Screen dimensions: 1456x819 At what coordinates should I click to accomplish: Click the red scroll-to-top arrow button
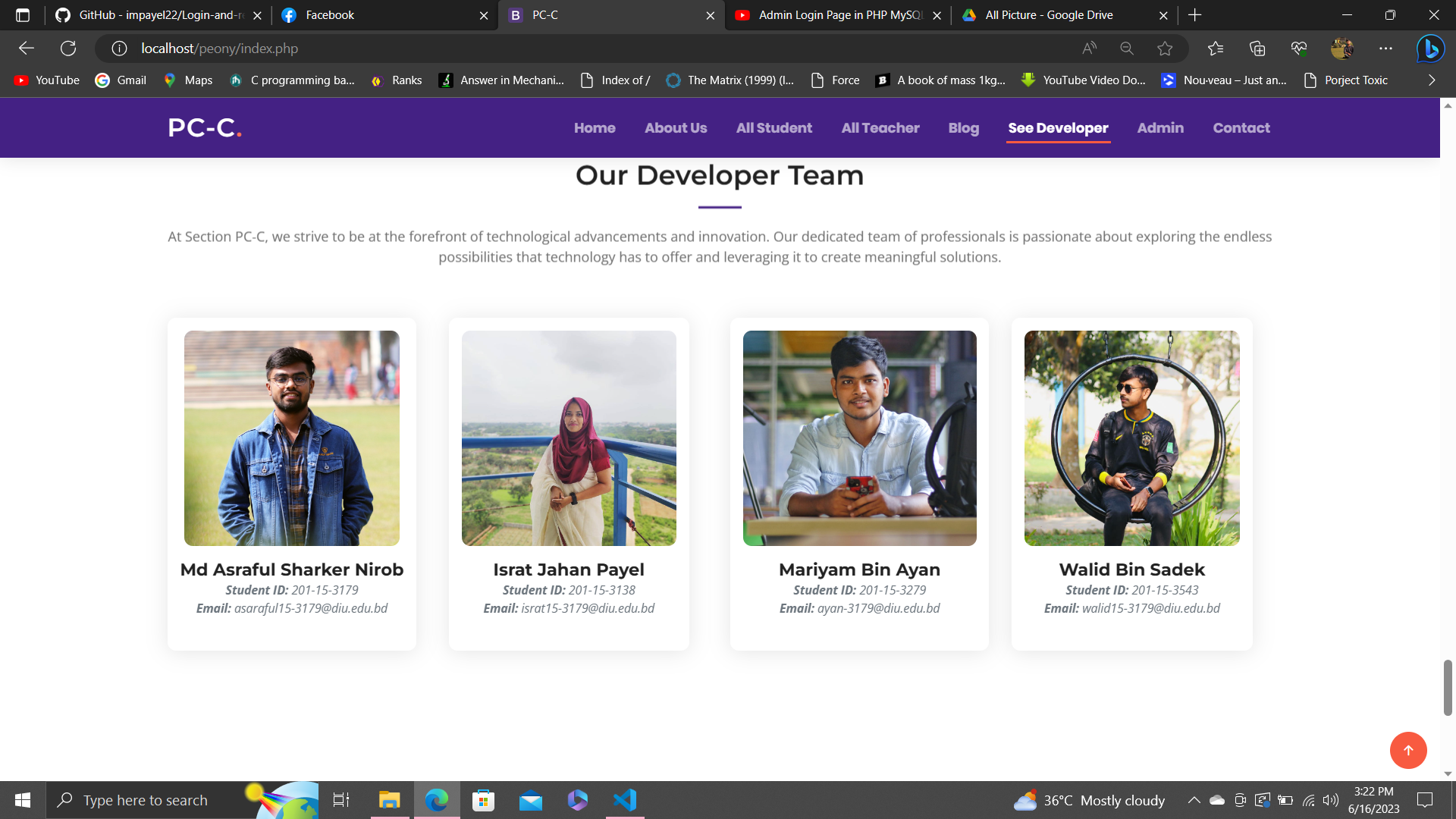pos(1407,750)
